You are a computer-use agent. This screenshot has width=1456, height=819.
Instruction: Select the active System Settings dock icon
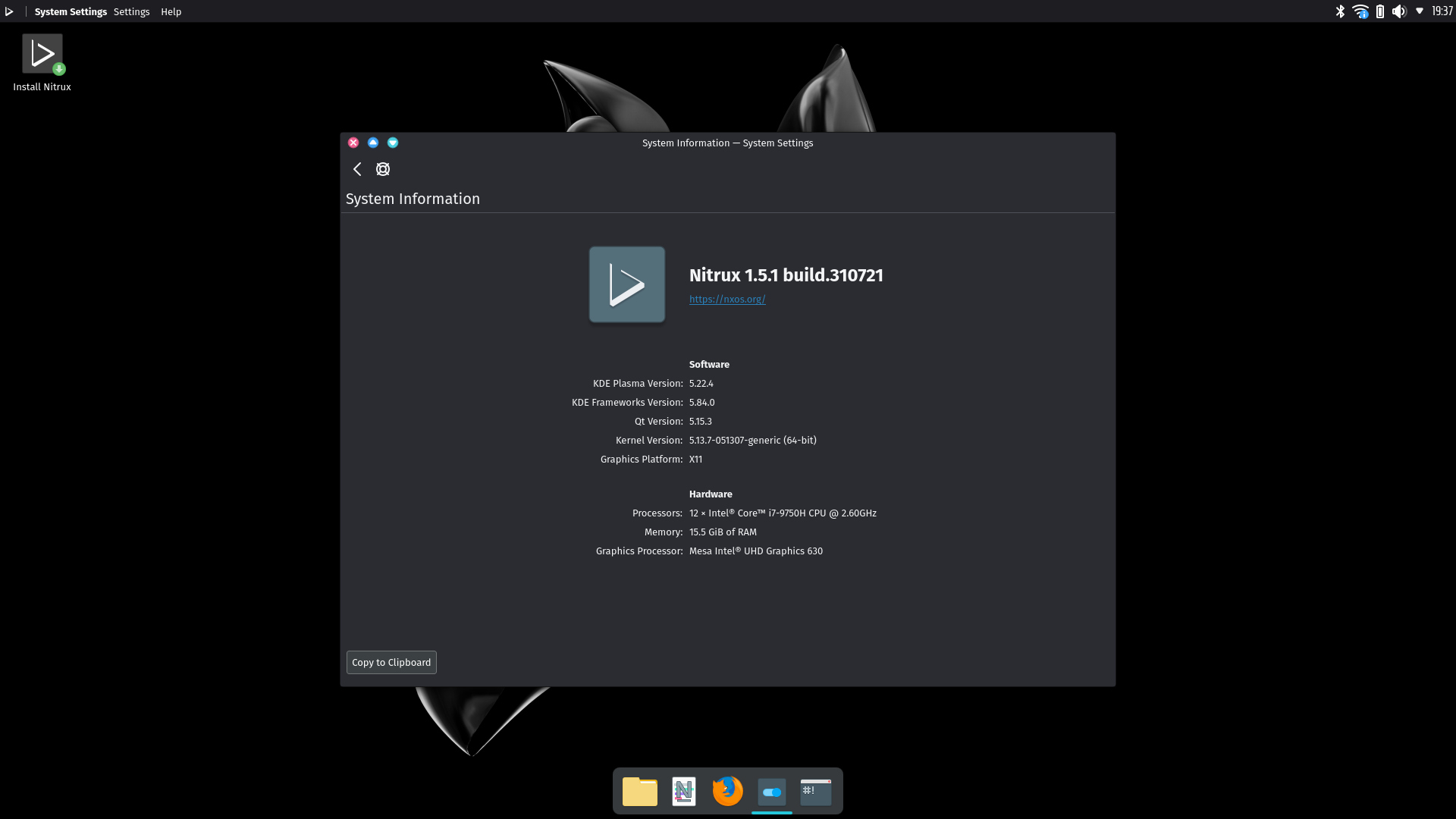[771, 791]
